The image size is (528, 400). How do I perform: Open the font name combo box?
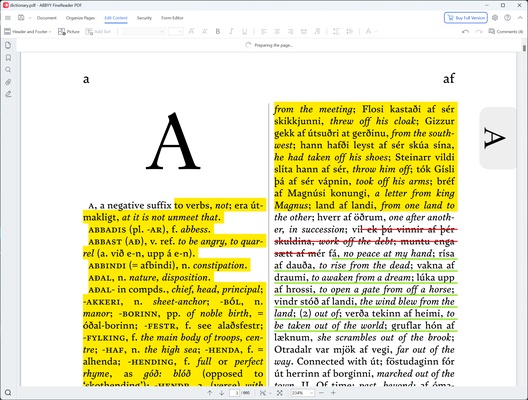tap(143, 32)
